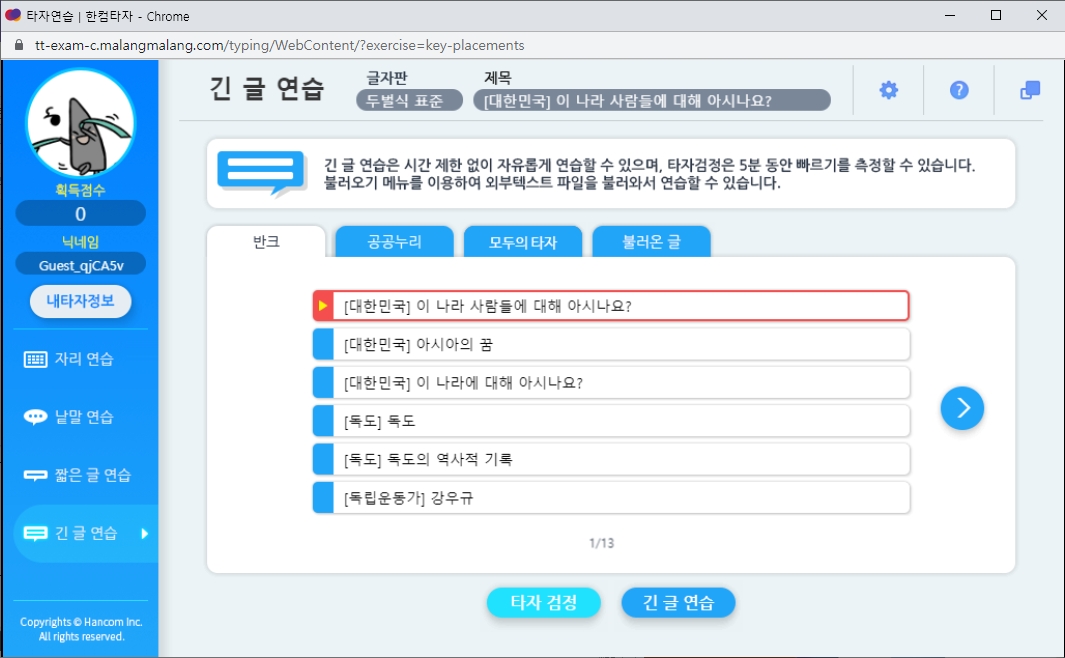Open the settings gear at top right
This screenshot has height=658, width=1065.
click(887, 89)
